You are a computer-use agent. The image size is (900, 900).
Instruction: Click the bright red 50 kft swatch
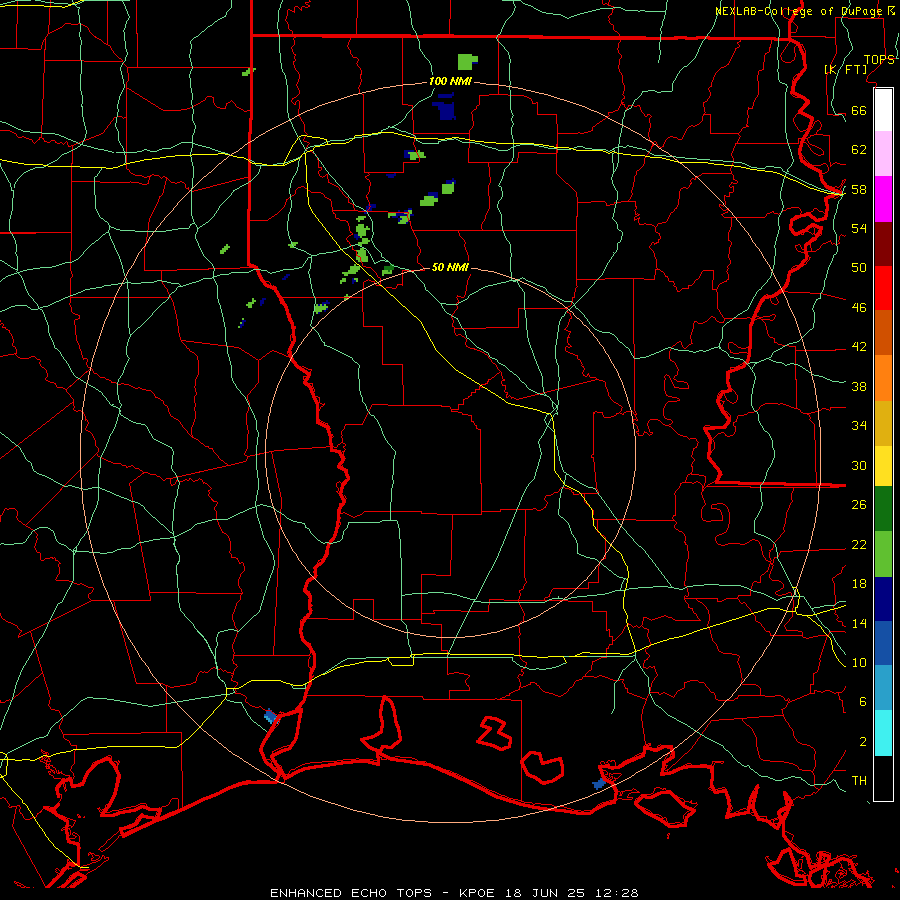pyautogui.click(x=883, y=288)
